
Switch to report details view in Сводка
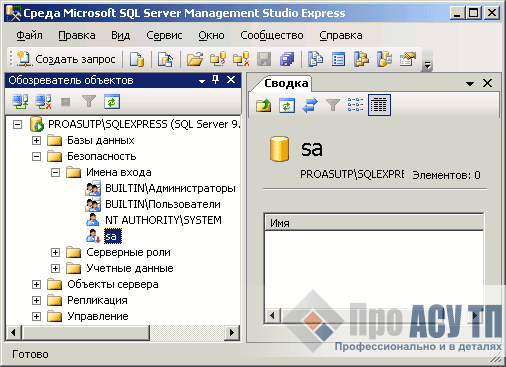point(379,105)
